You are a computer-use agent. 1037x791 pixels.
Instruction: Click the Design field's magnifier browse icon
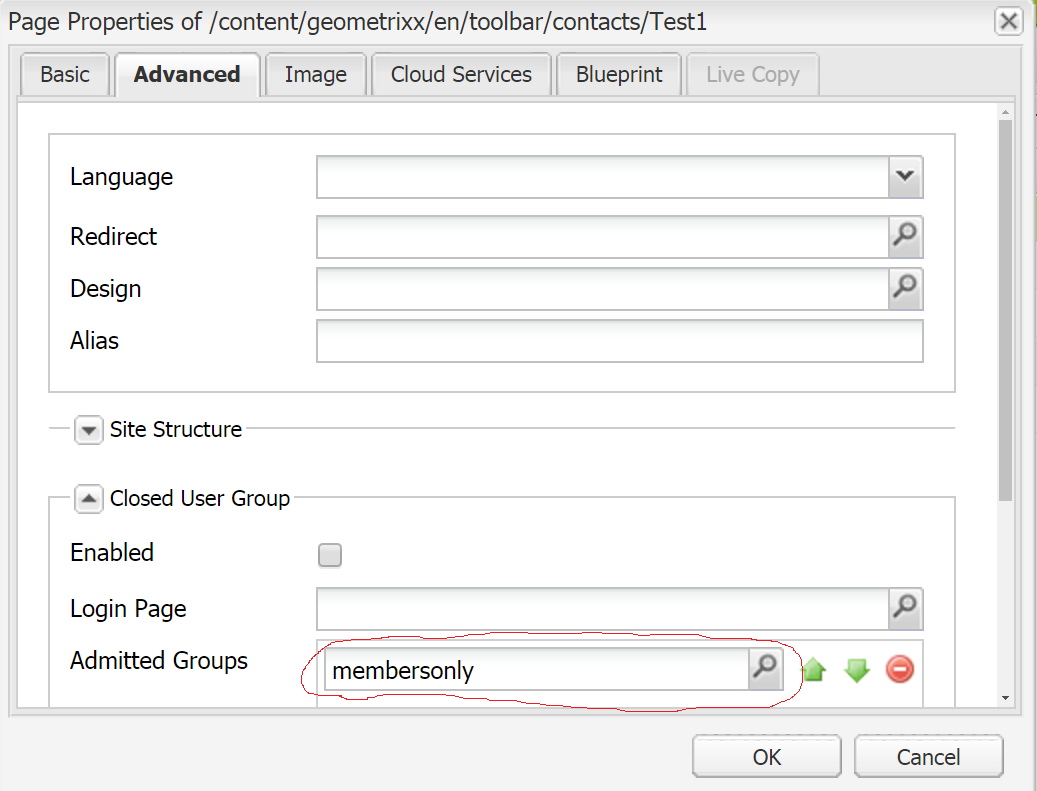[905, 289]
